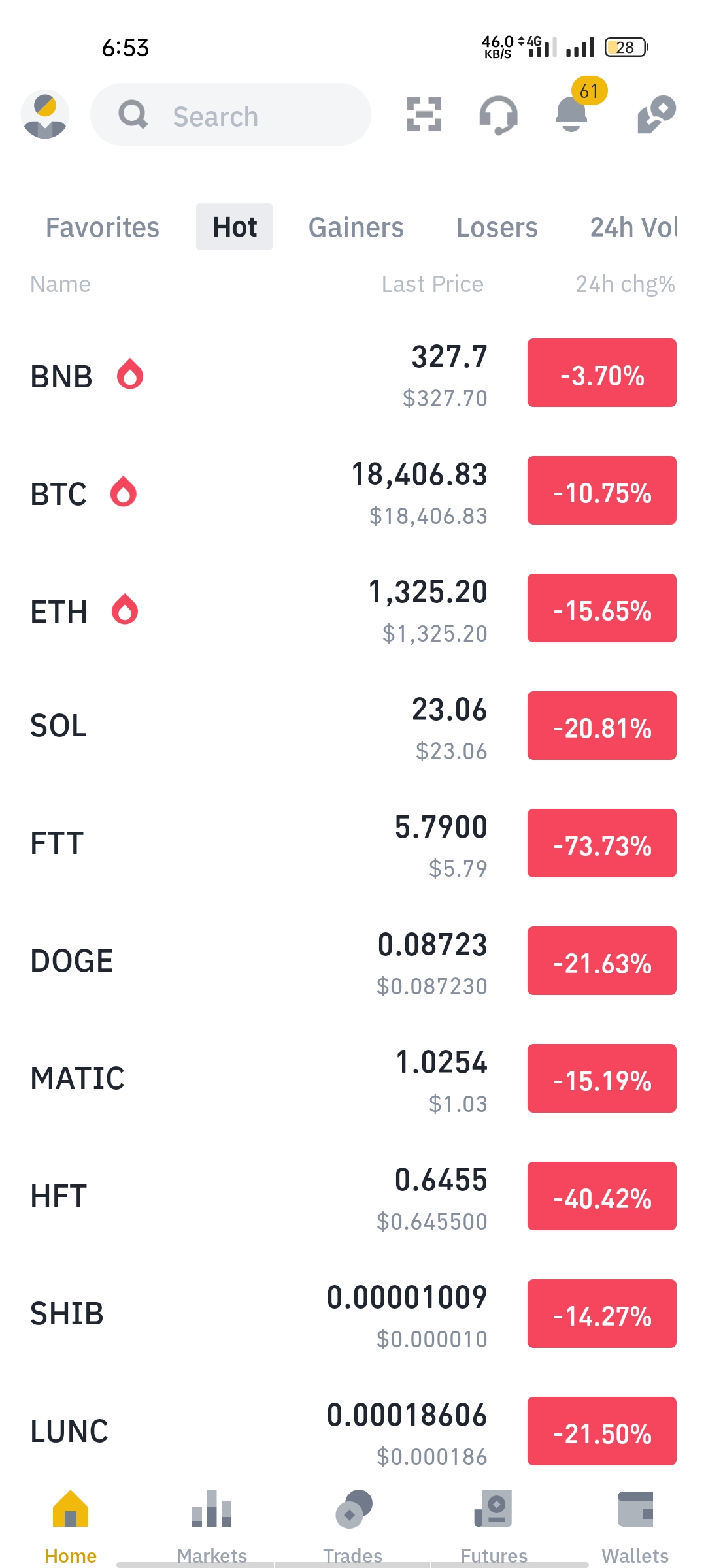
Task: Switch to the Gainers tab
Action: tap(356, 227)
